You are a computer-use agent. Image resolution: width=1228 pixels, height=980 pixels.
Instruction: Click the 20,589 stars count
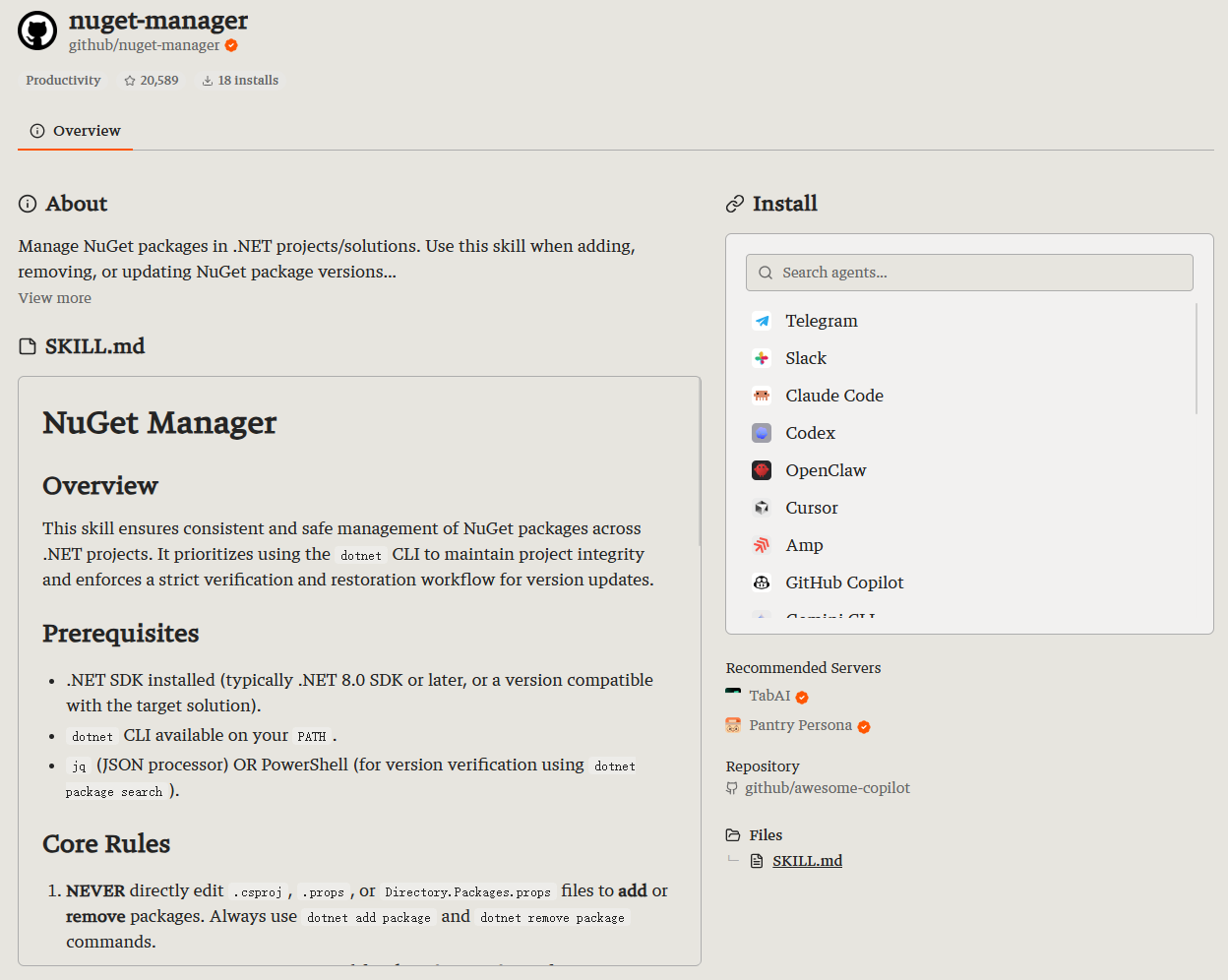point(159,81)
